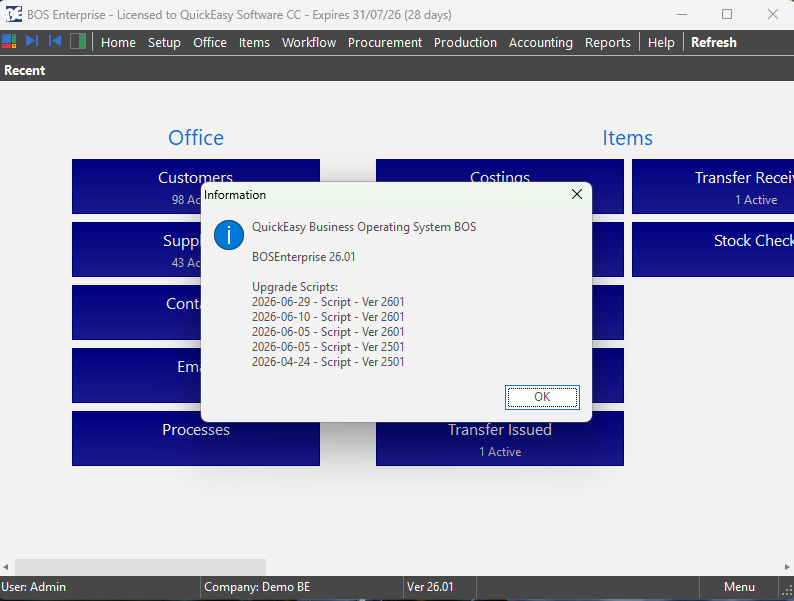794x601 pixels.
Task: Click the Recent bar label
Action: (x=25, y=70)
